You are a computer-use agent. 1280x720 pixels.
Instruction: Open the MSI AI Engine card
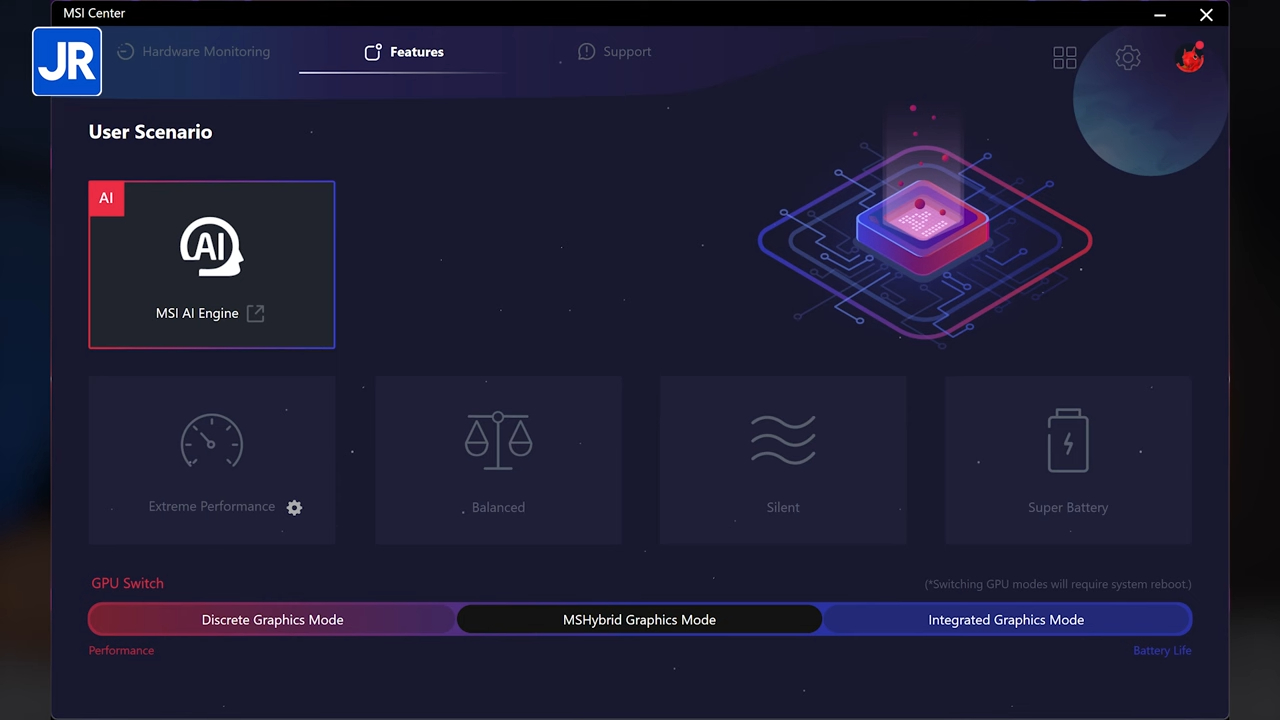[x=211, y=265]
